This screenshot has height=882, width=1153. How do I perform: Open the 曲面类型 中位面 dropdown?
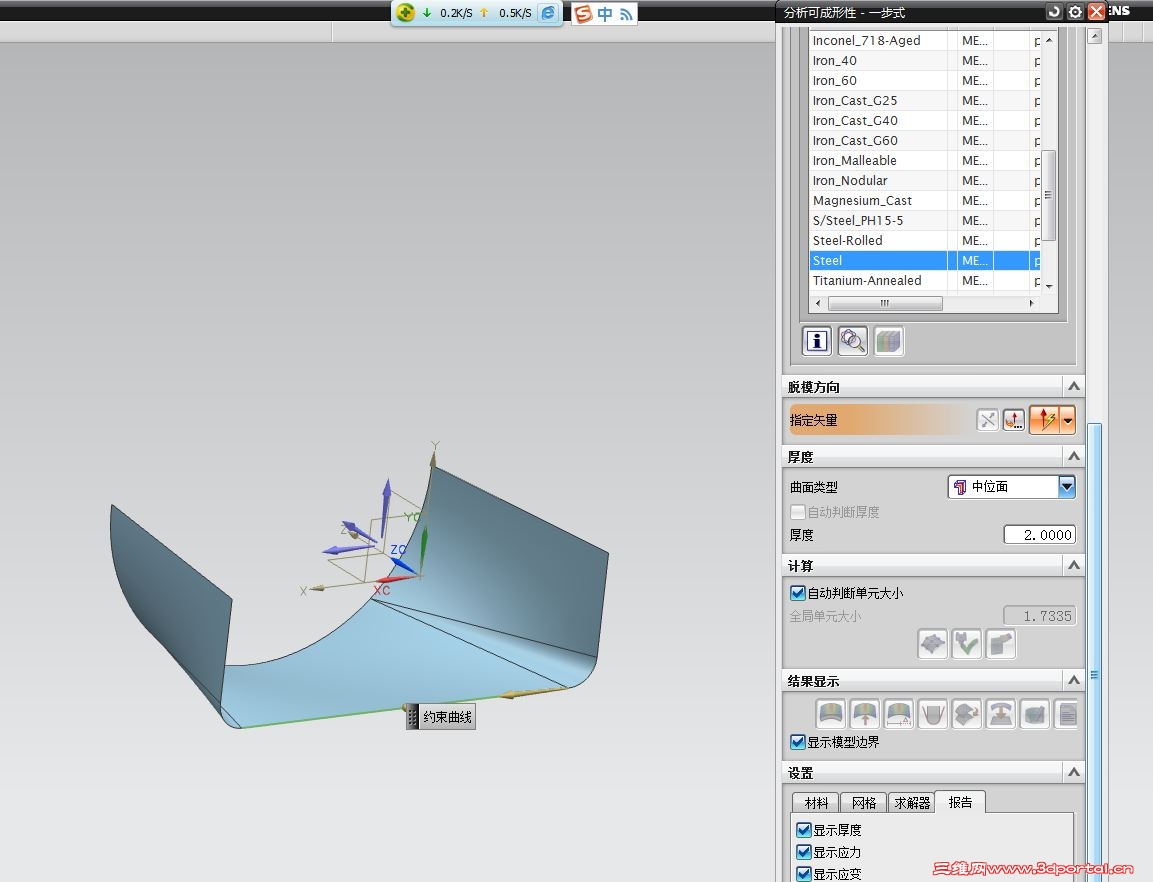[x=1012, y=486]
